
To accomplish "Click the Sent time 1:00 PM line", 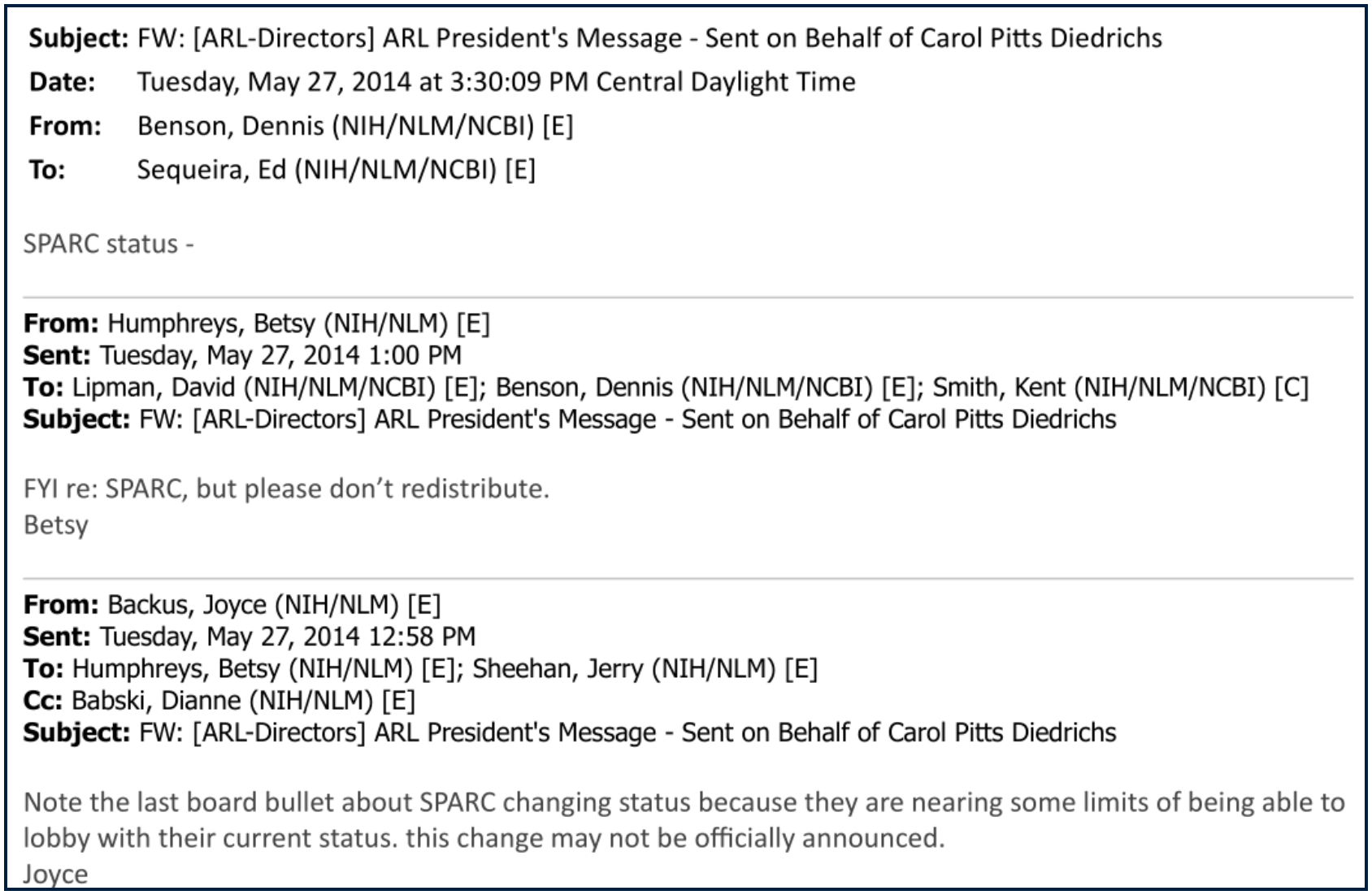I will [242, 355].
